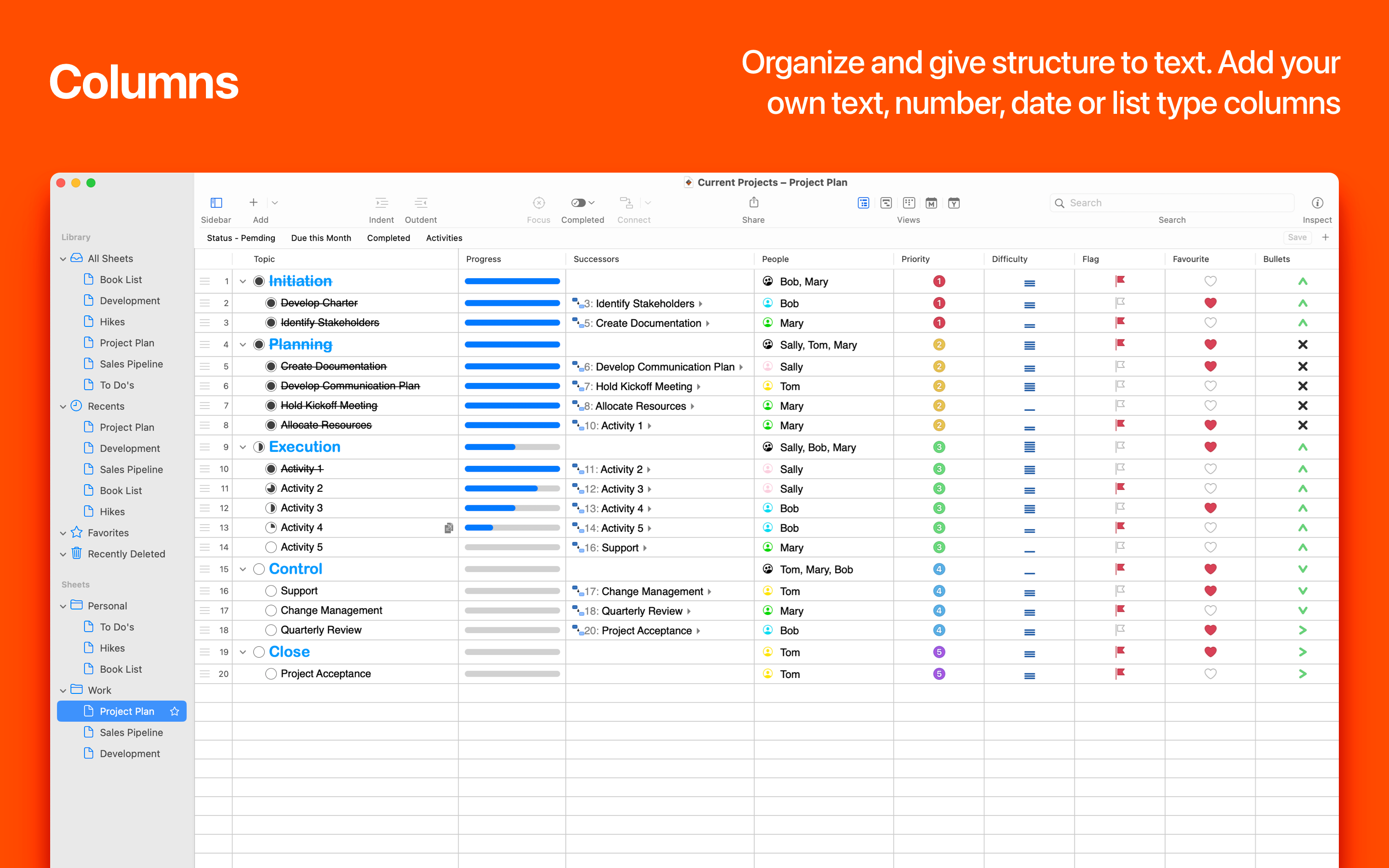Toggle the heart on Quarterly Review row
This screenshot has width=1389, height=868.
[1210, 630]
